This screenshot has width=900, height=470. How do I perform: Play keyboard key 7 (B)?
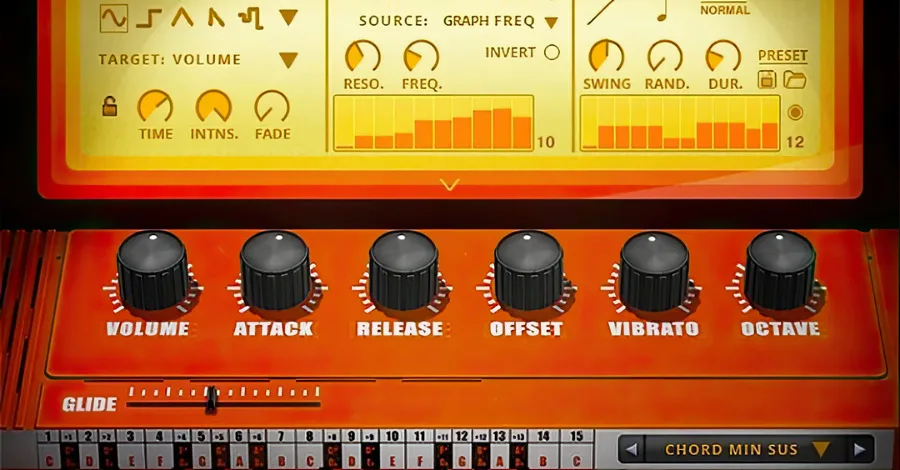point(281,450)
